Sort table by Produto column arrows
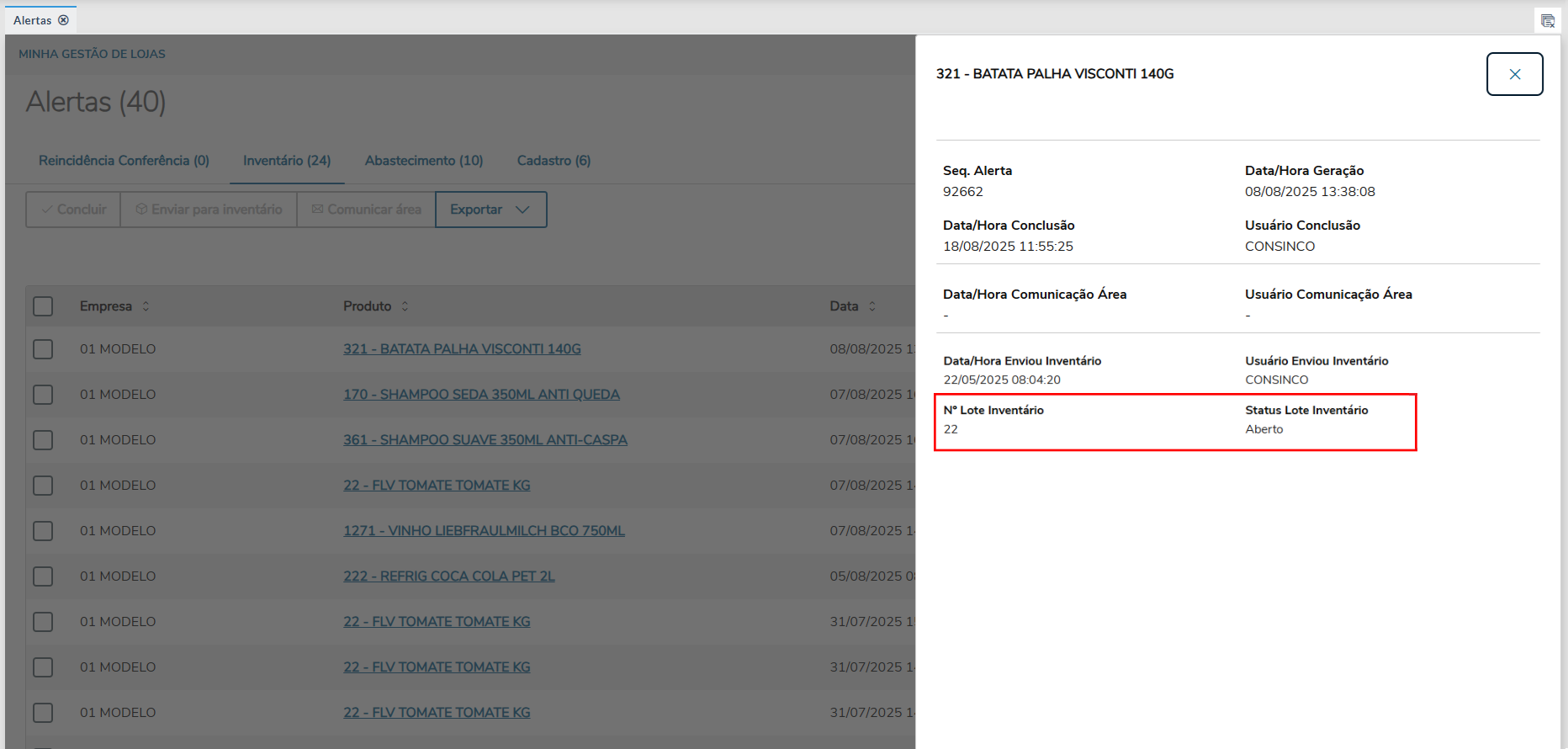 (405, 306)
